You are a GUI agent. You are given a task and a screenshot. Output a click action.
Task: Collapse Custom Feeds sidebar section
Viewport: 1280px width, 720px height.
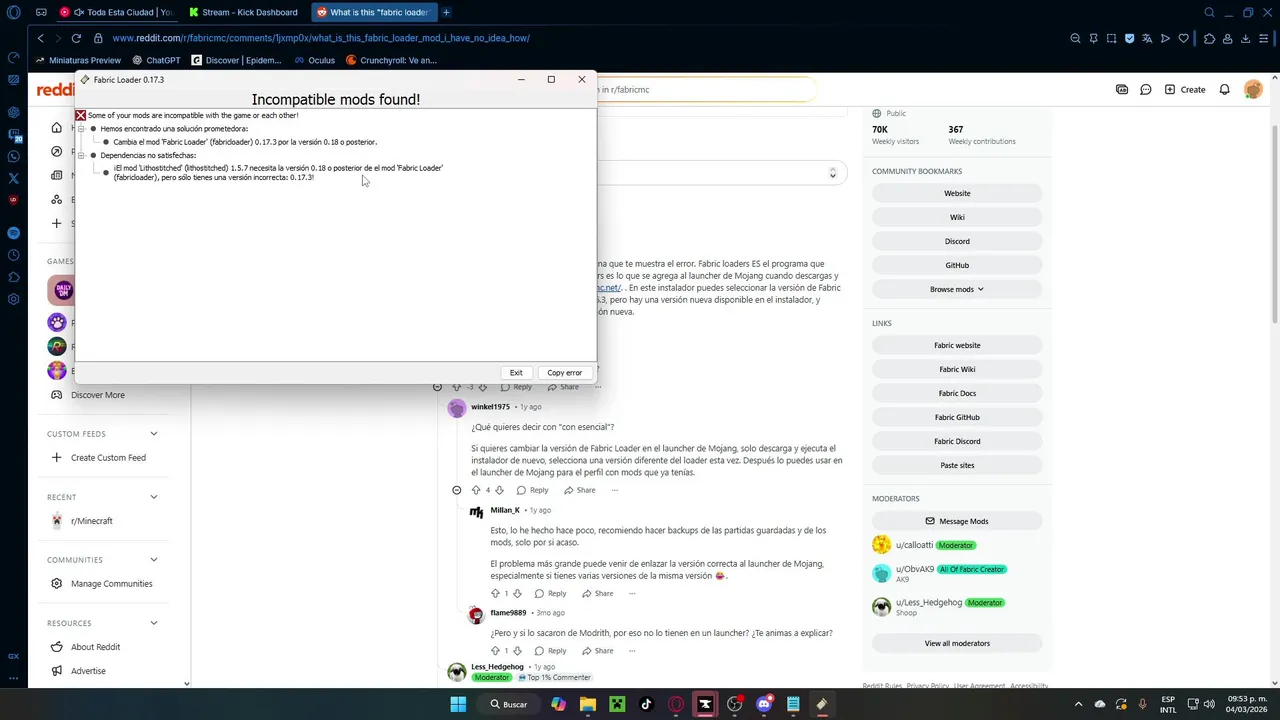coord(154,434)
